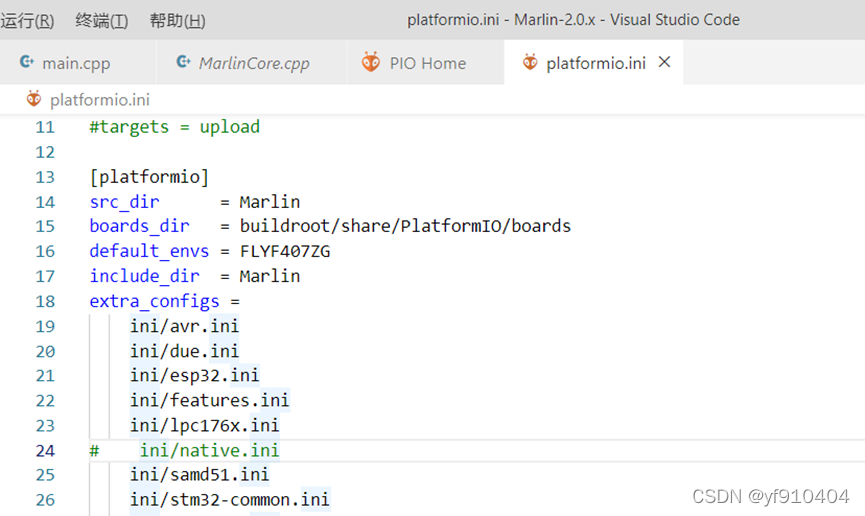Switch to the PIO Home tab
Viewport: 865px width, 516px height.
click(428, 63)
